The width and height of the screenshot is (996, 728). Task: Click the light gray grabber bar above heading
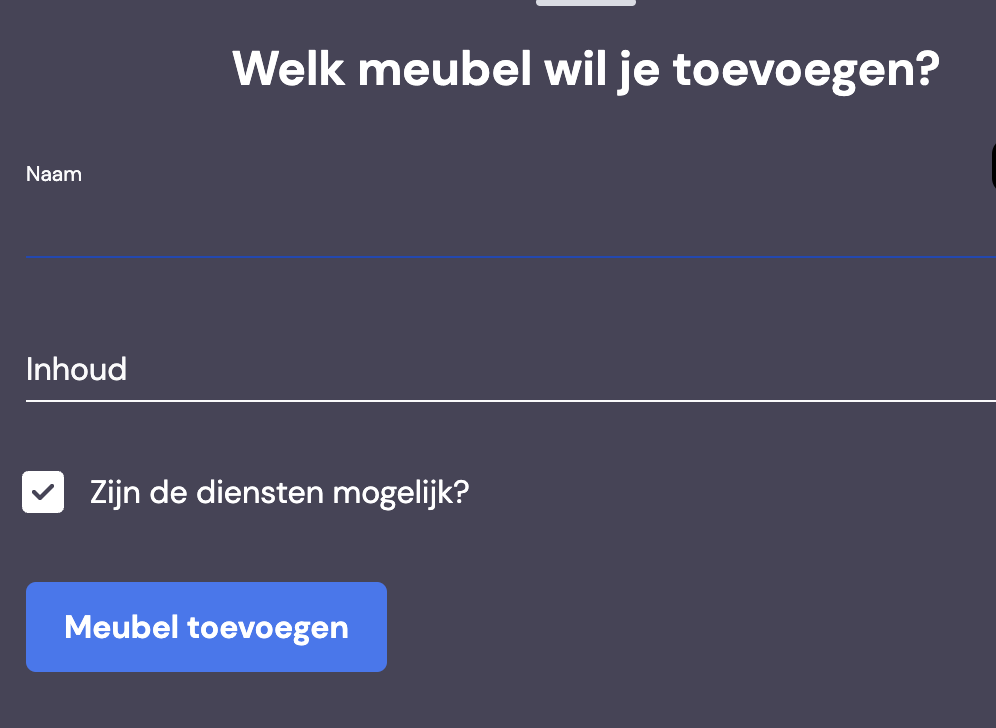(586, 3)
